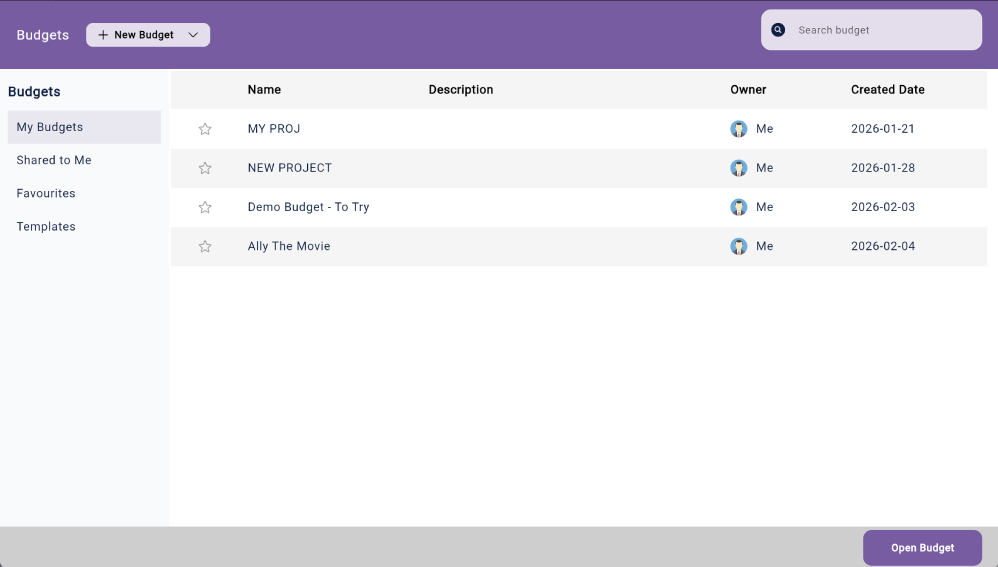
Task: Toggle favourite star for NEW PROJECT
Action: (x=205, y=168)
